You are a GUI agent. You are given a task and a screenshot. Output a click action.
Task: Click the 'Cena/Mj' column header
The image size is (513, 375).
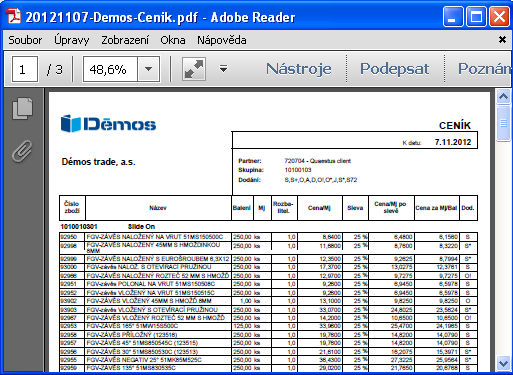coord(319,208)
